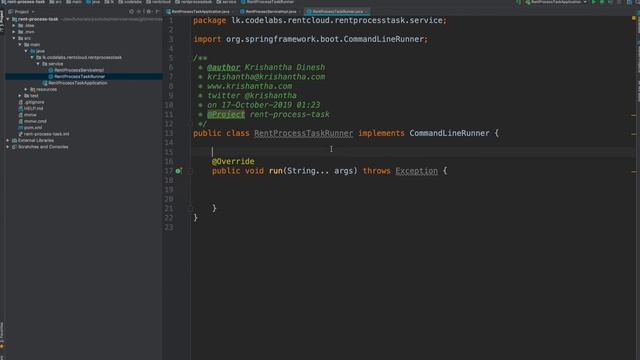The image size is (640, 360).
Task: Select RentProcessTaskRunner in project tree
Action: coord(79,76)
